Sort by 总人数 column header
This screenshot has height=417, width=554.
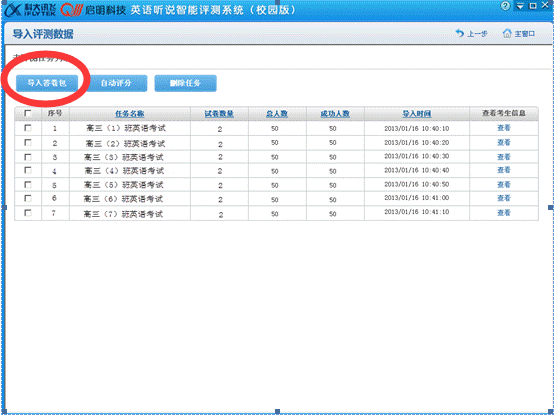click(x=277, y=114)
